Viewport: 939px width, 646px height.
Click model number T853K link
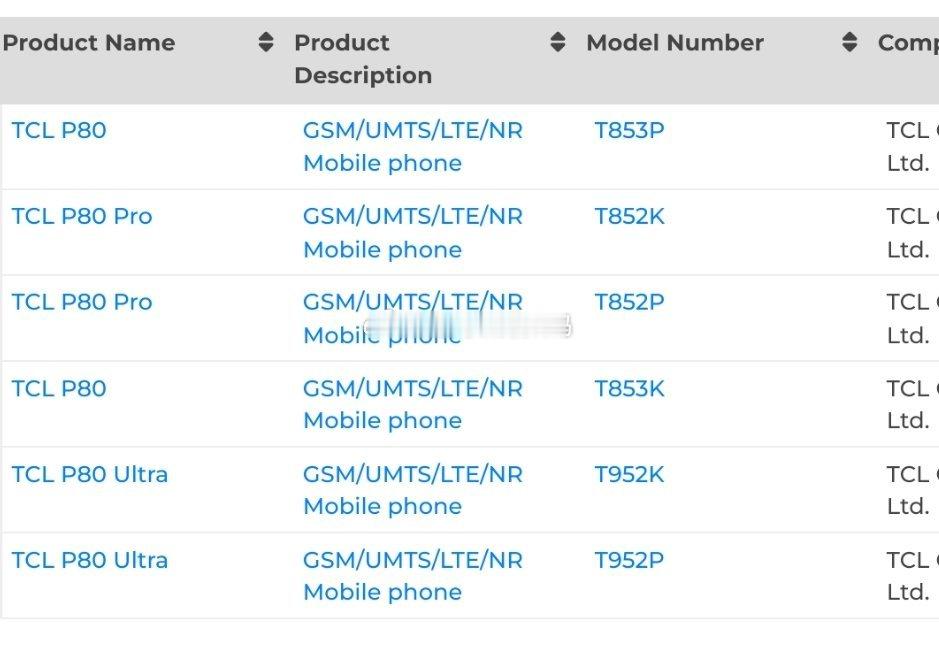(629, 389)
